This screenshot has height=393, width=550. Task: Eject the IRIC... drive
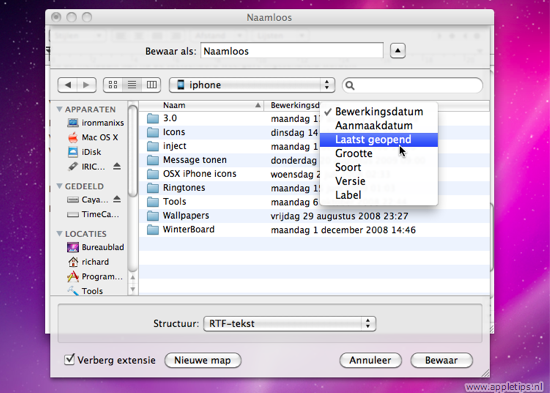[x=117, y=166]
